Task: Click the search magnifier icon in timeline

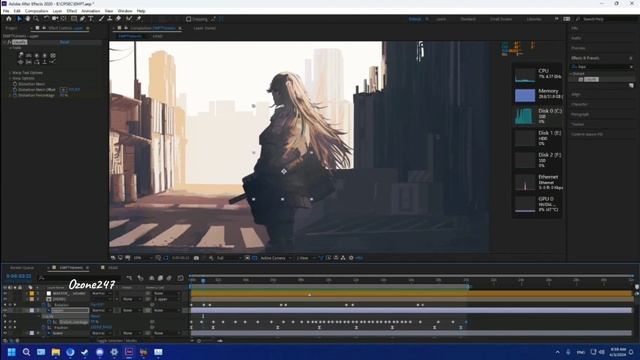Action: click(x=42, y=278)
